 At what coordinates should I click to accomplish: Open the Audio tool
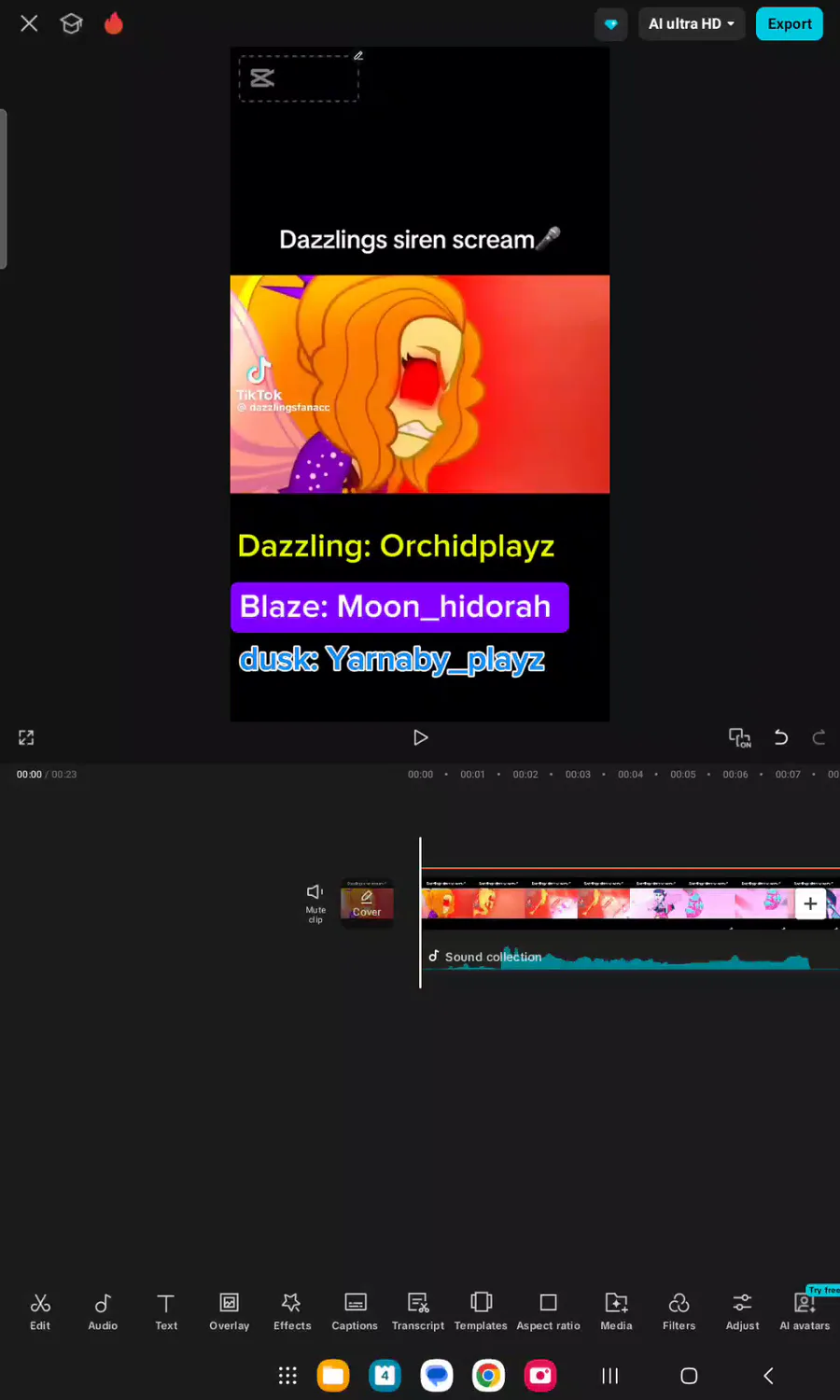click(103, 1310)
